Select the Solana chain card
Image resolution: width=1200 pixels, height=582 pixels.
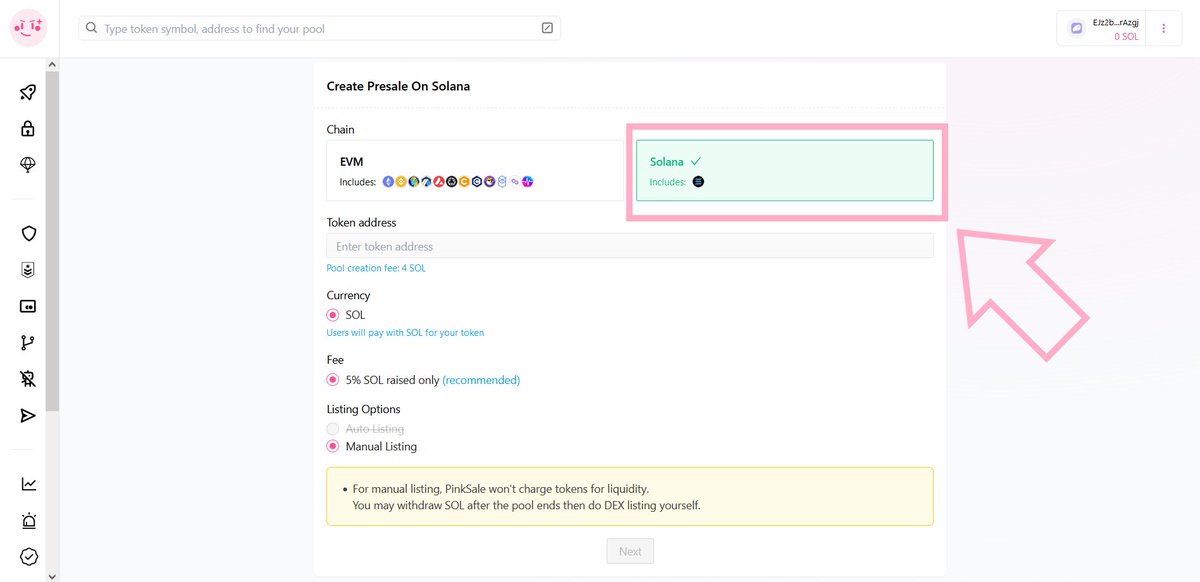point(785,170)
